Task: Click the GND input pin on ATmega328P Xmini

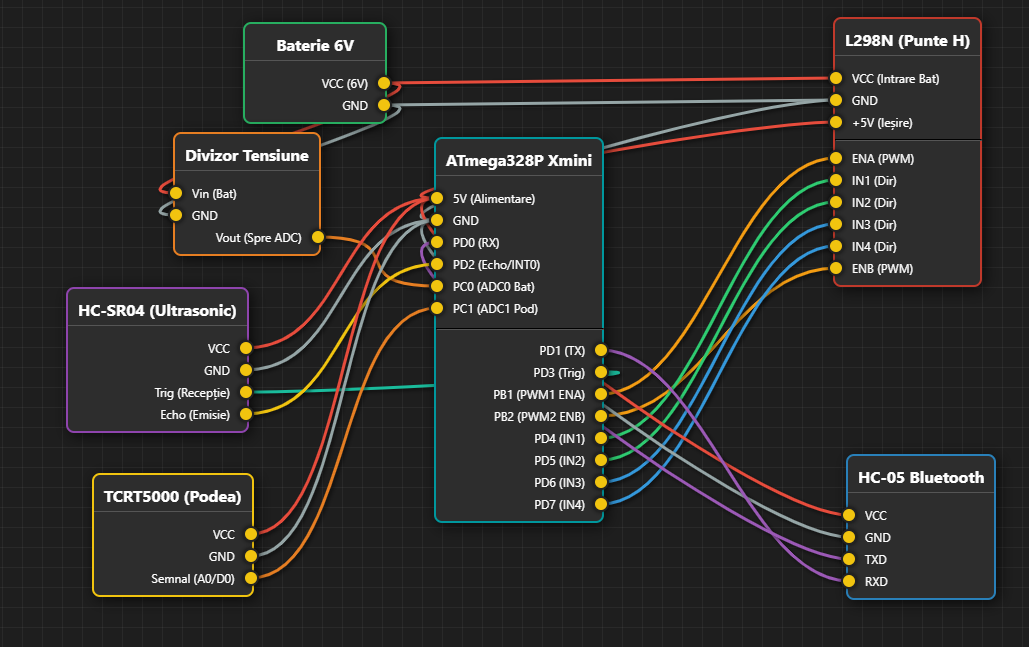Action: 436,220
